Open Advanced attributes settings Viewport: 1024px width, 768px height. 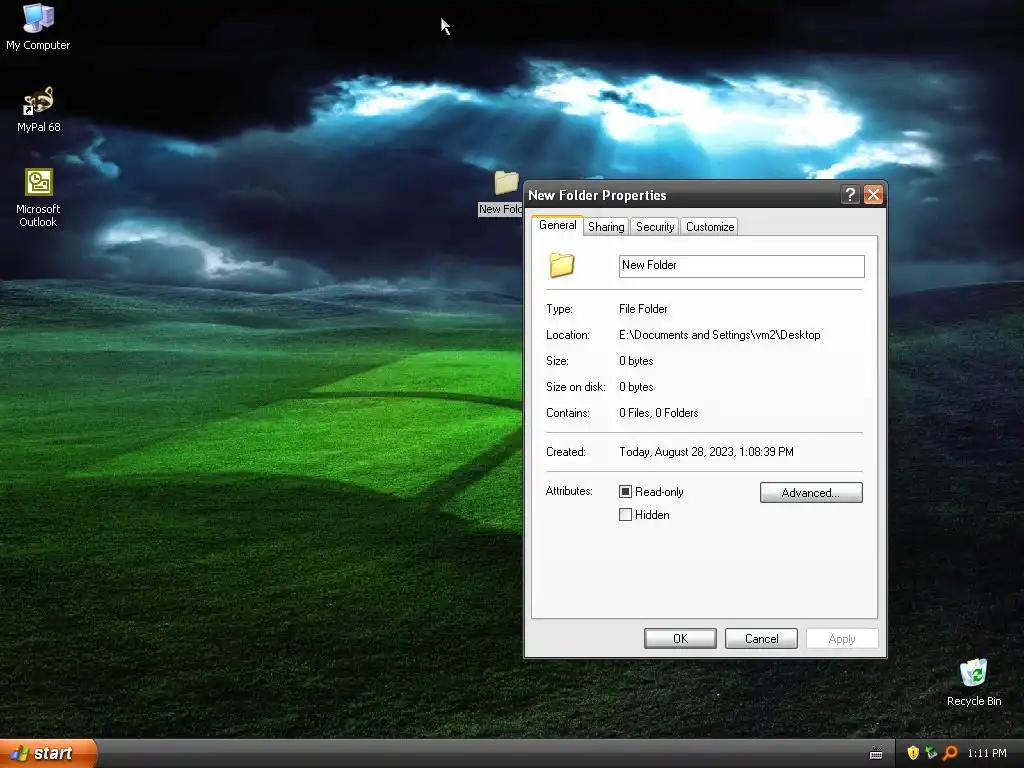pos(811,492)
